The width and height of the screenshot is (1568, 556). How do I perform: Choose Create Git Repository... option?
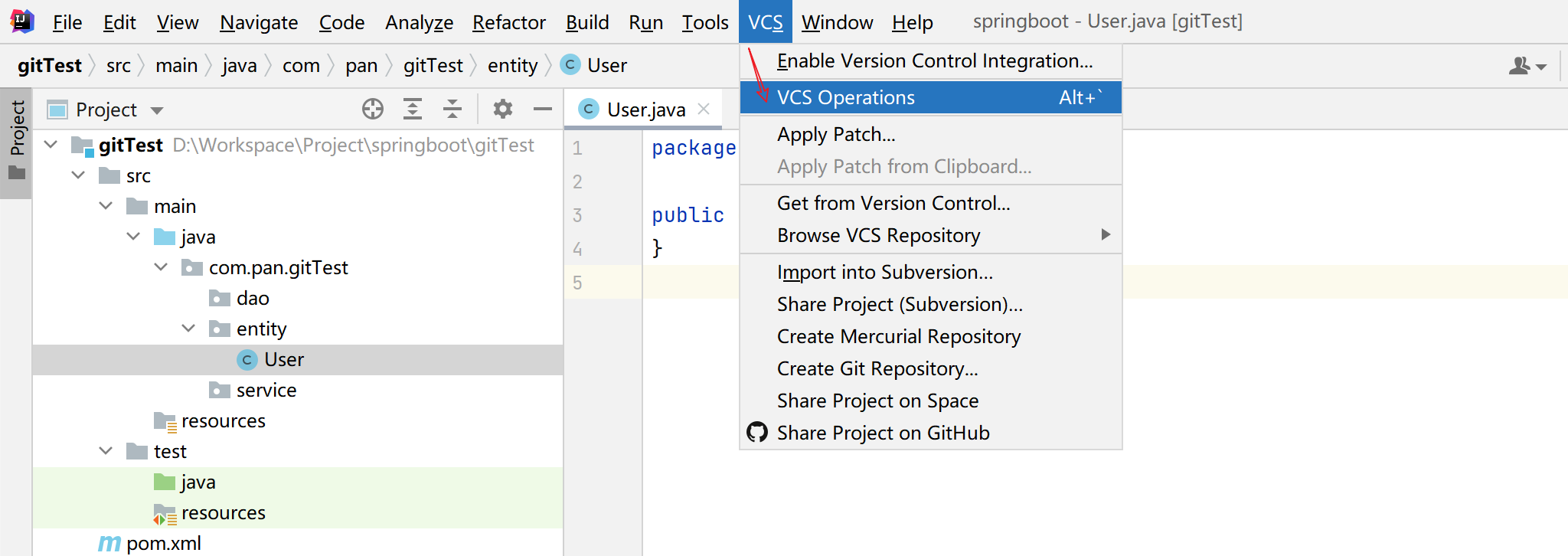(877, 368)
